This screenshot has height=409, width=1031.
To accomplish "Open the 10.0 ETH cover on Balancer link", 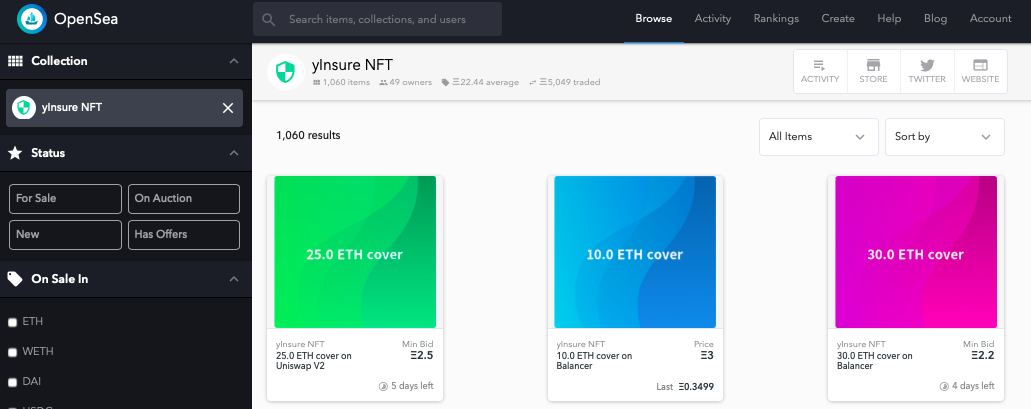I will point(594,361).
